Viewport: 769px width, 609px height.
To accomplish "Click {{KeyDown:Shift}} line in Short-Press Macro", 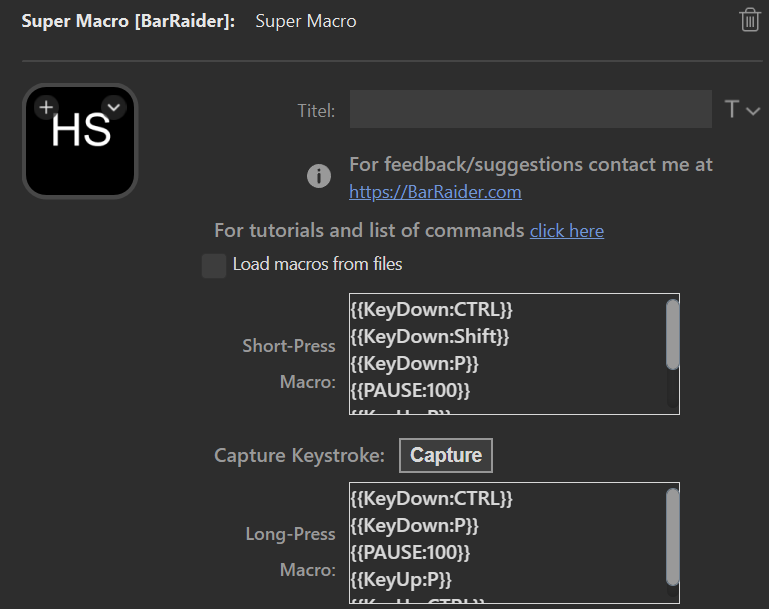I will point(430,337).
